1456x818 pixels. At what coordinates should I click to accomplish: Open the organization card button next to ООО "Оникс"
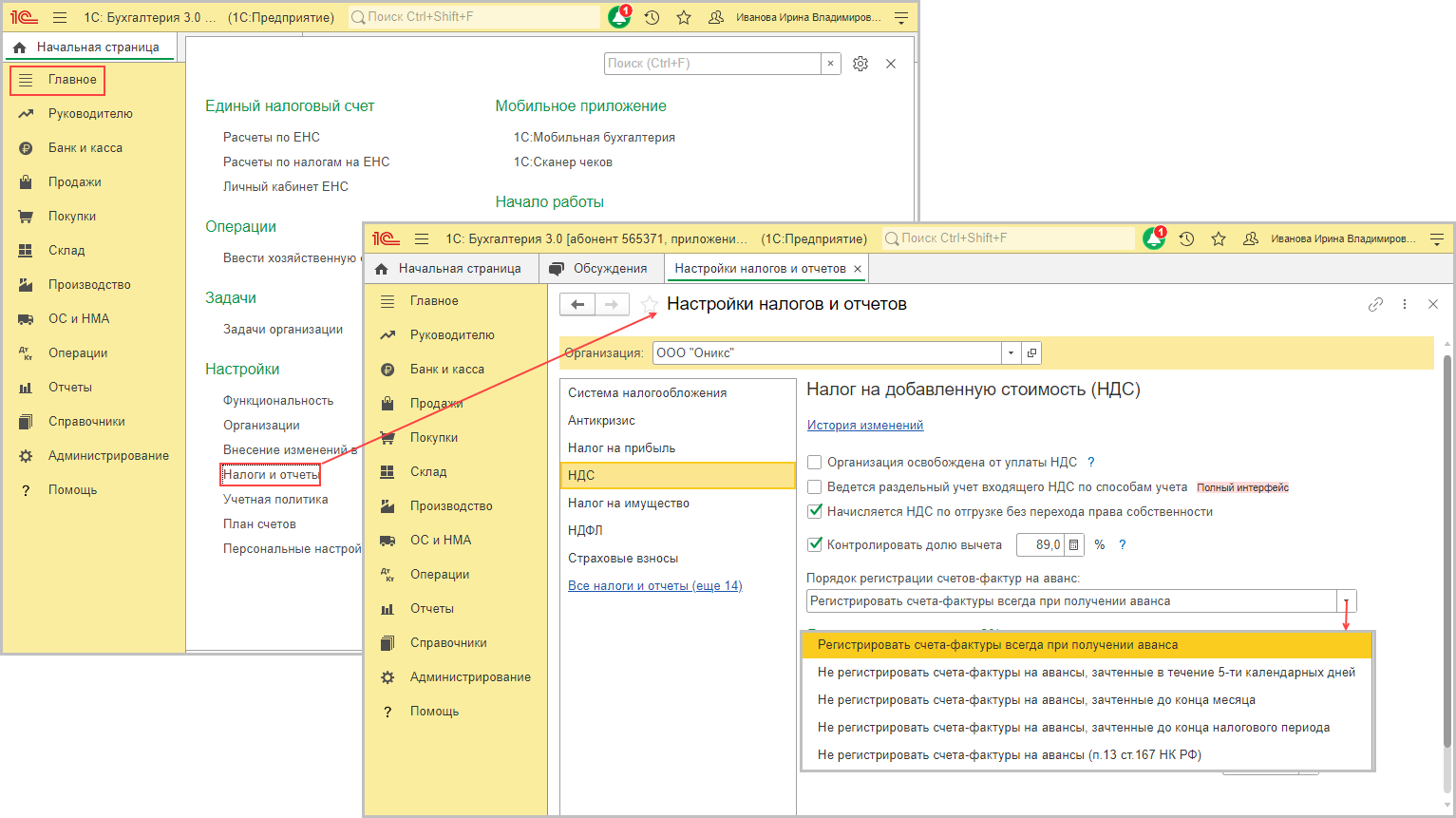[1031, 353]
